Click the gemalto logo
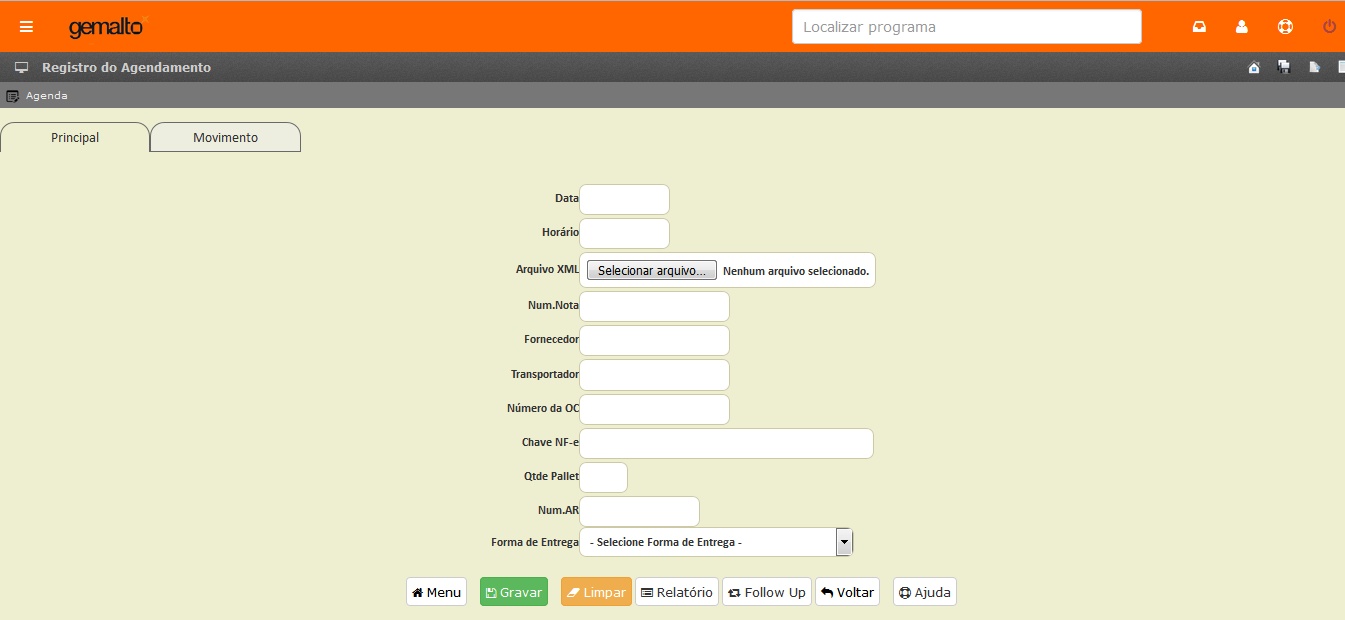This screenshot has height=620, width=1345. 106,27
